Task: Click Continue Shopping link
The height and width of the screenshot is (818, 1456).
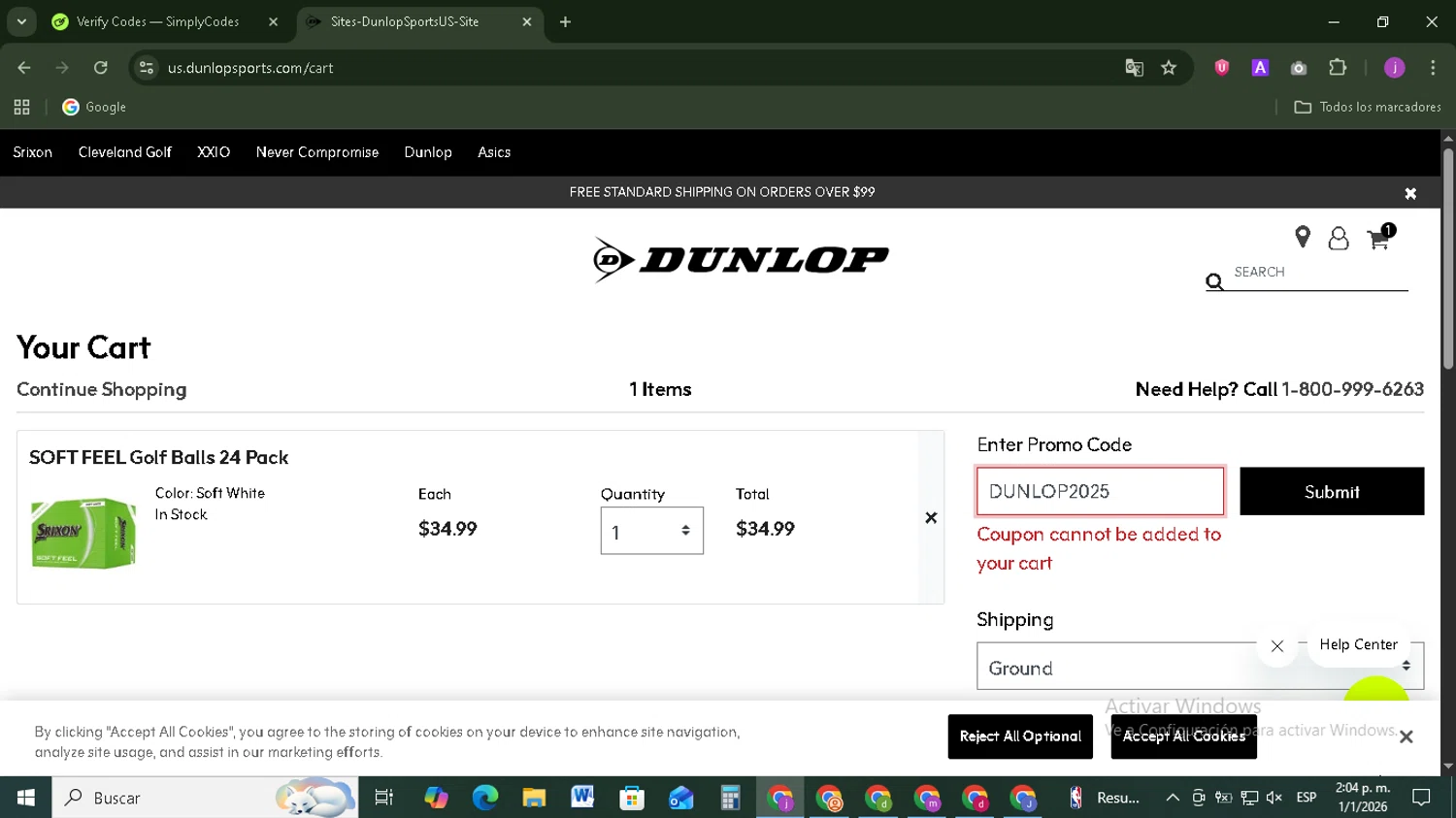Action: [x=102, y=389]
